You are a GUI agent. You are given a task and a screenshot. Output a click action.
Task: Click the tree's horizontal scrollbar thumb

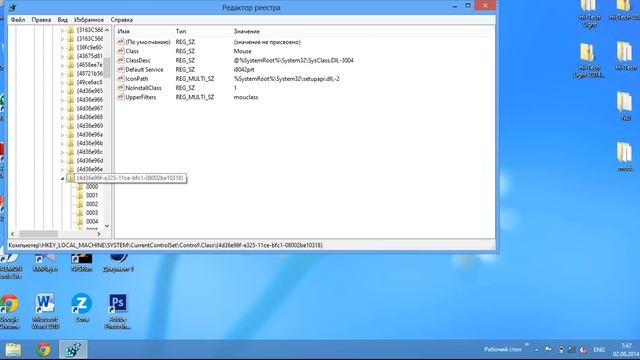click(x=38, y=234)
